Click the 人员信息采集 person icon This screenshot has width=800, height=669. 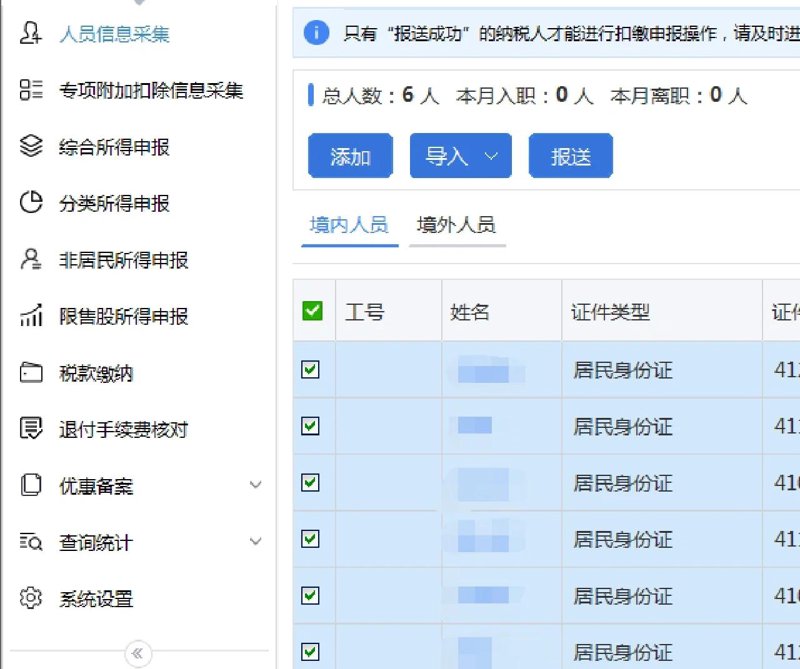tap(31, 33)
